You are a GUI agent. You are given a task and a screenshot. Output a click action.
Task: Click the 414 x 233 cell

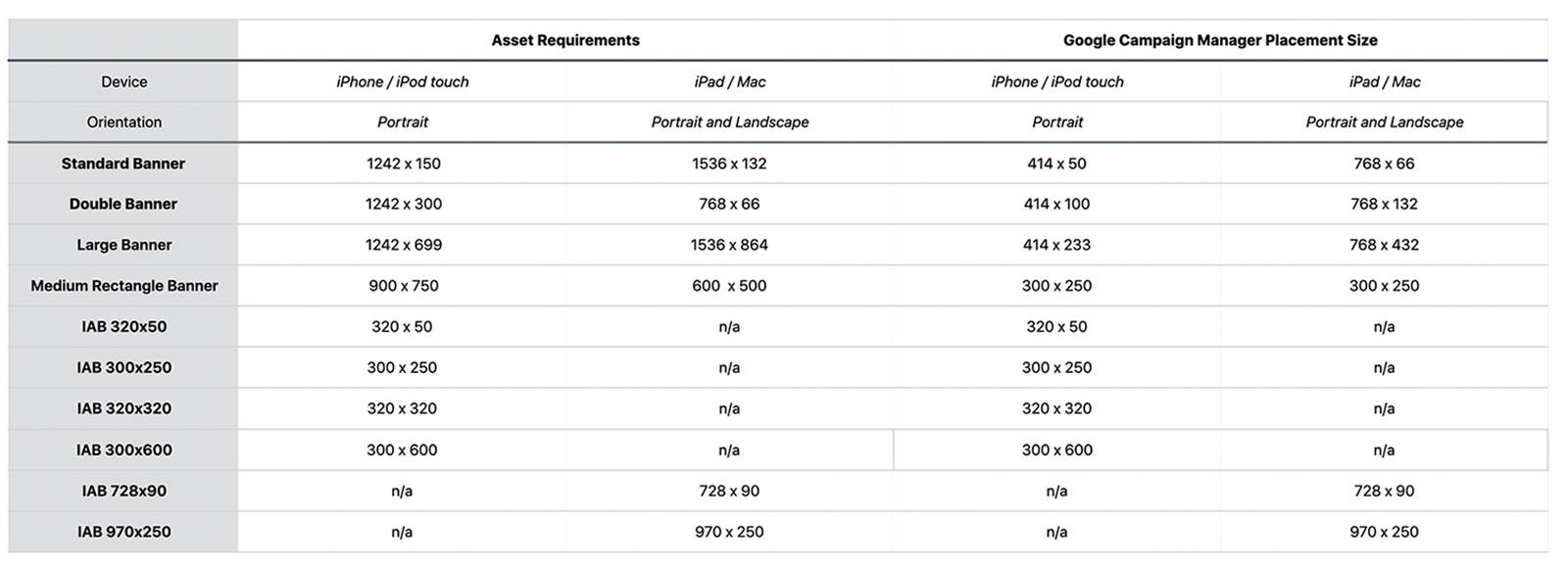(1056, 245)
